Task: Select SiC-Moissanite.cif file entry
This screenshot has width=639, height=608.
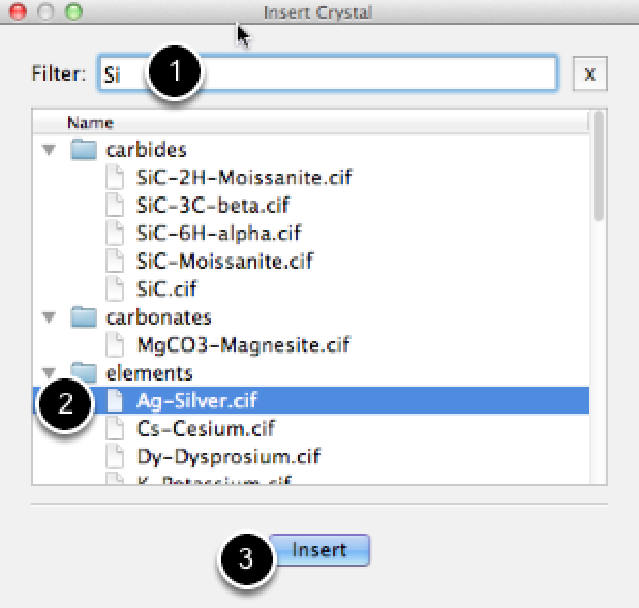Action: [x=225, y=262]
